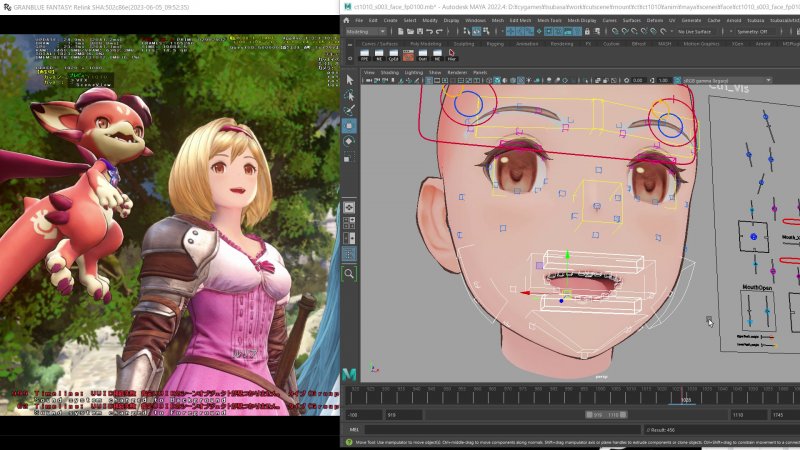Image resolution: width=800 pixels, height=450 pixels.
Task: Launch the Filer shelf button
Action: [x=452, y=55]
